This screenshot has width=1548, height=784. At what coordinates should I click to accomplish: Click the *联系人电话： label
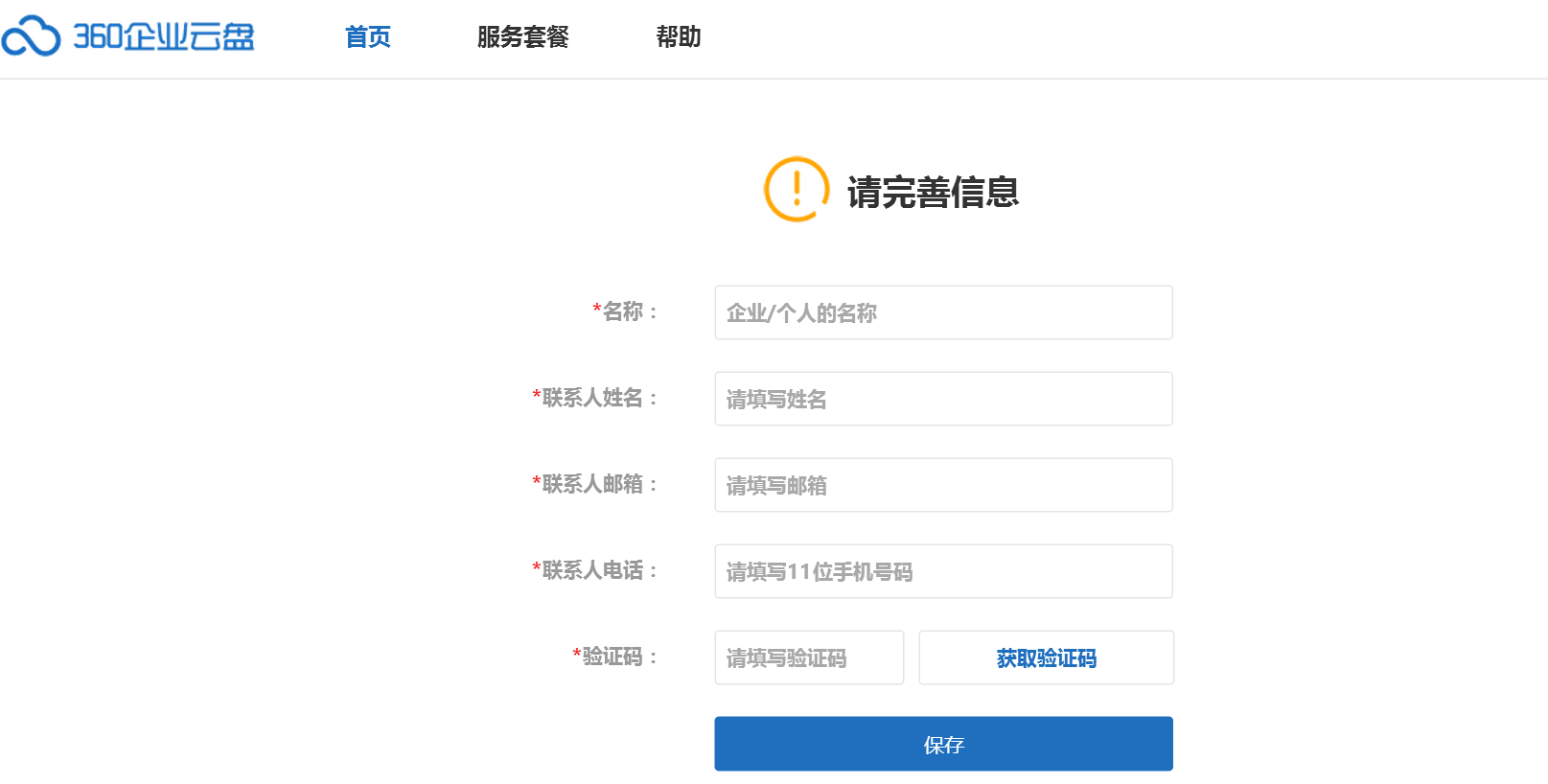tap(596, 570)
